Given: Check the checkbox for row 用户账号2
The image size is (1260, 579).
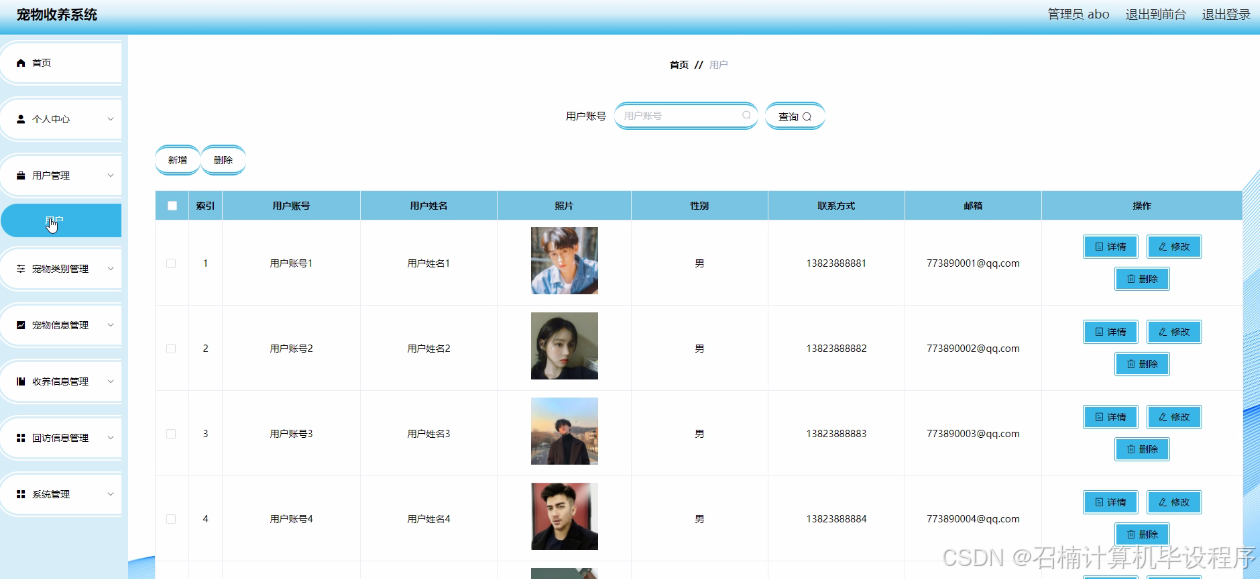Looking at the screenshot, I should click(x=171, y=348).
